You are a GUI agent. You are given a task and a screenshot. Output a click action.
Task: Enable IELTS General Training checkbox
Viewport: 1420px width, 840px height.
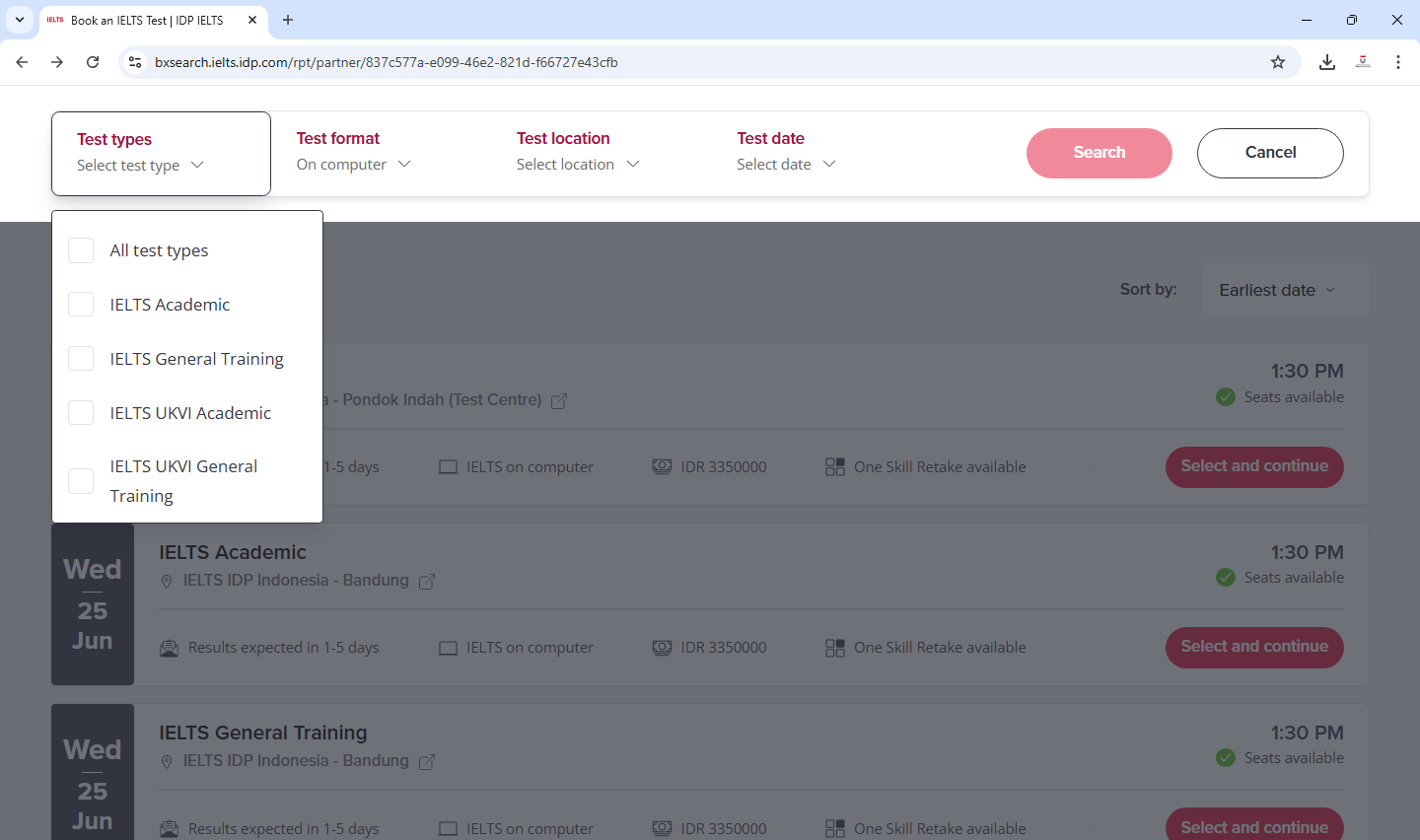tap(81, 359)
